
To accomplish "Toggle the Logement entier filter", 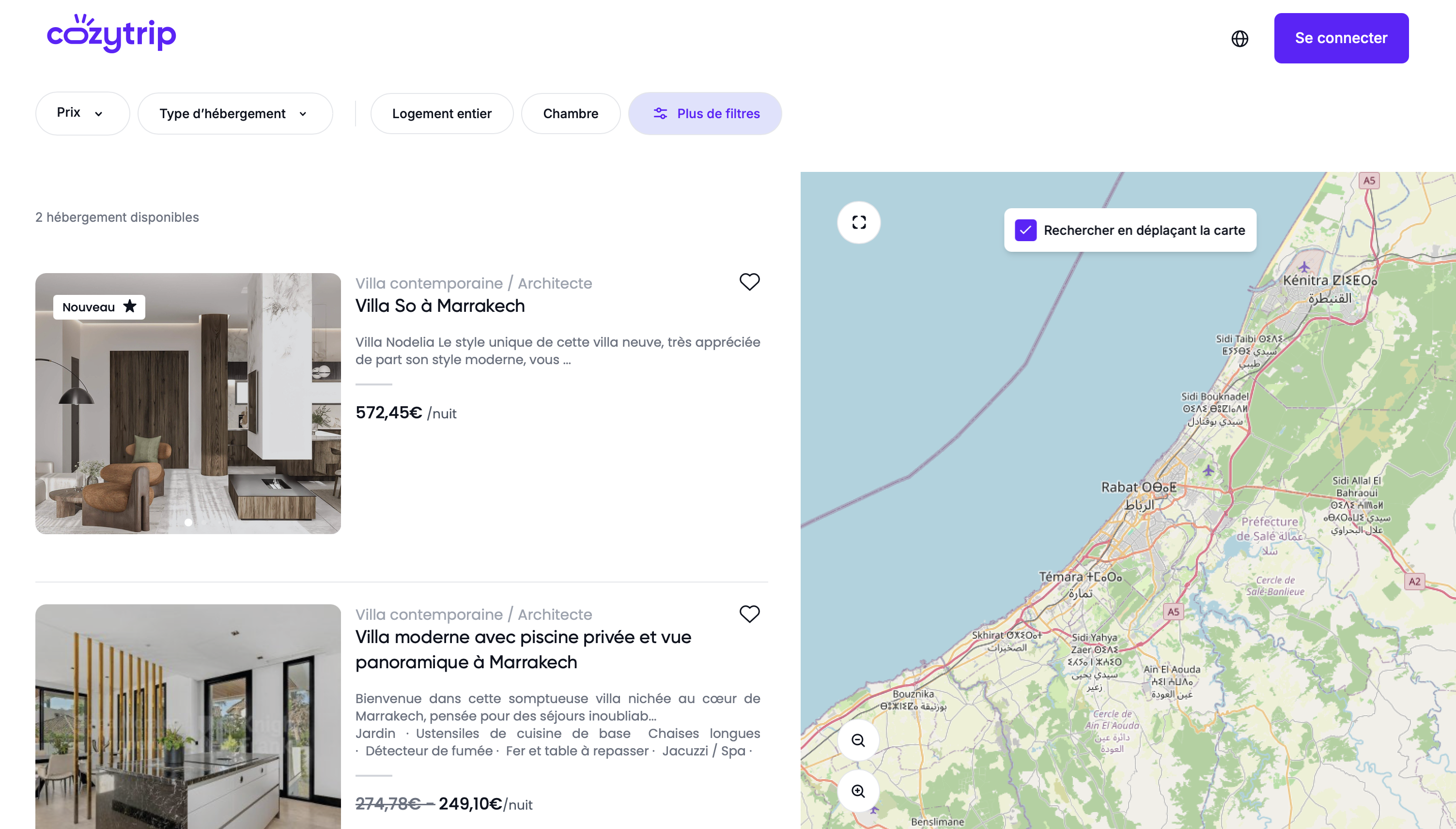I will [442, 113].
